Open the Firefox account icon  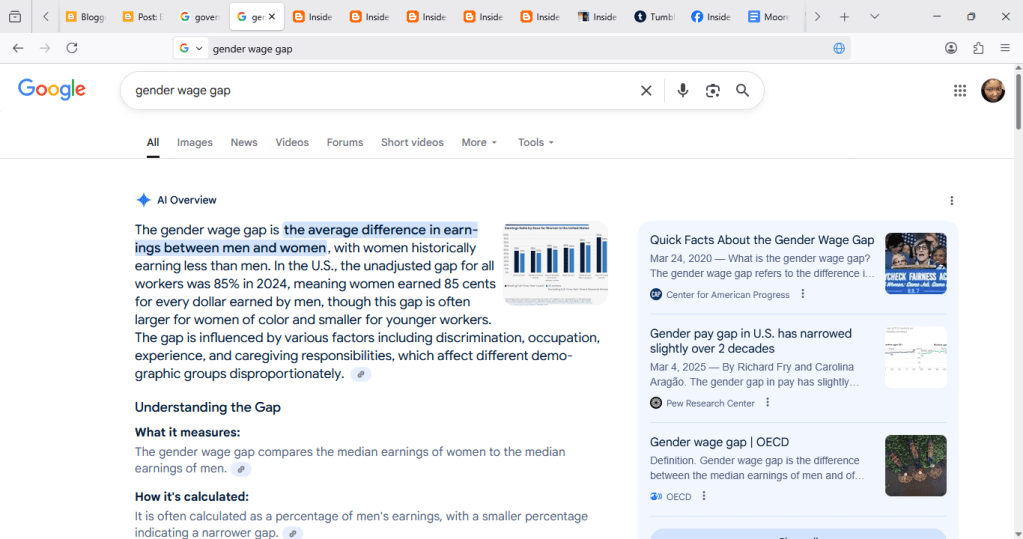pyautogui.click(x=951, y=48)
